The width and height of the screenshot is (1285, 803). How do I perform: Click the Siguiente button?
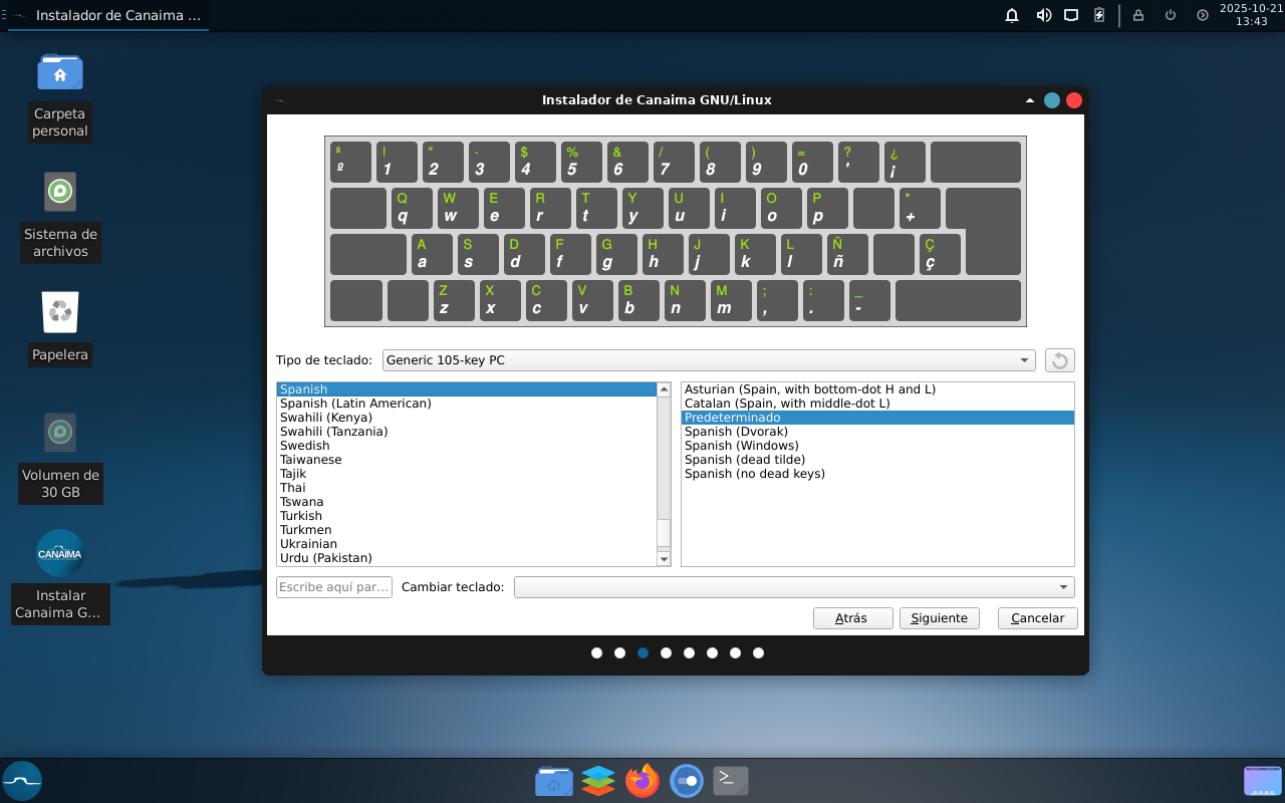(x=939, y=618)
